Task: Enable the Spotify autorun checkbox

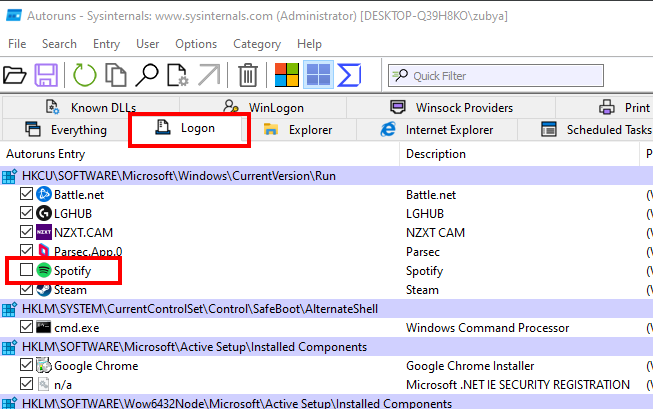Action: coord(26,269)
